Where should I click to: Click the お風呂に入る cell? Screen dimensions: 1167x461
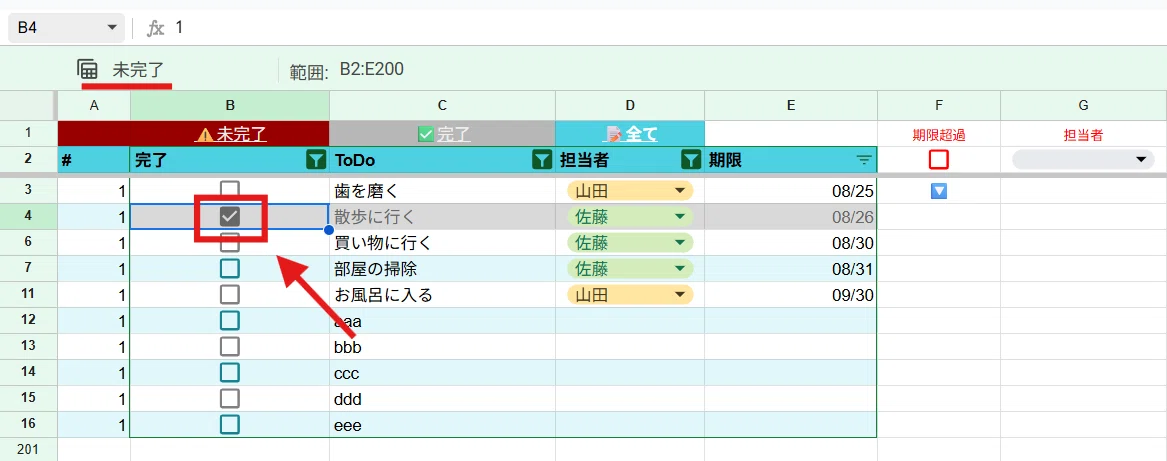pos(442,295)
